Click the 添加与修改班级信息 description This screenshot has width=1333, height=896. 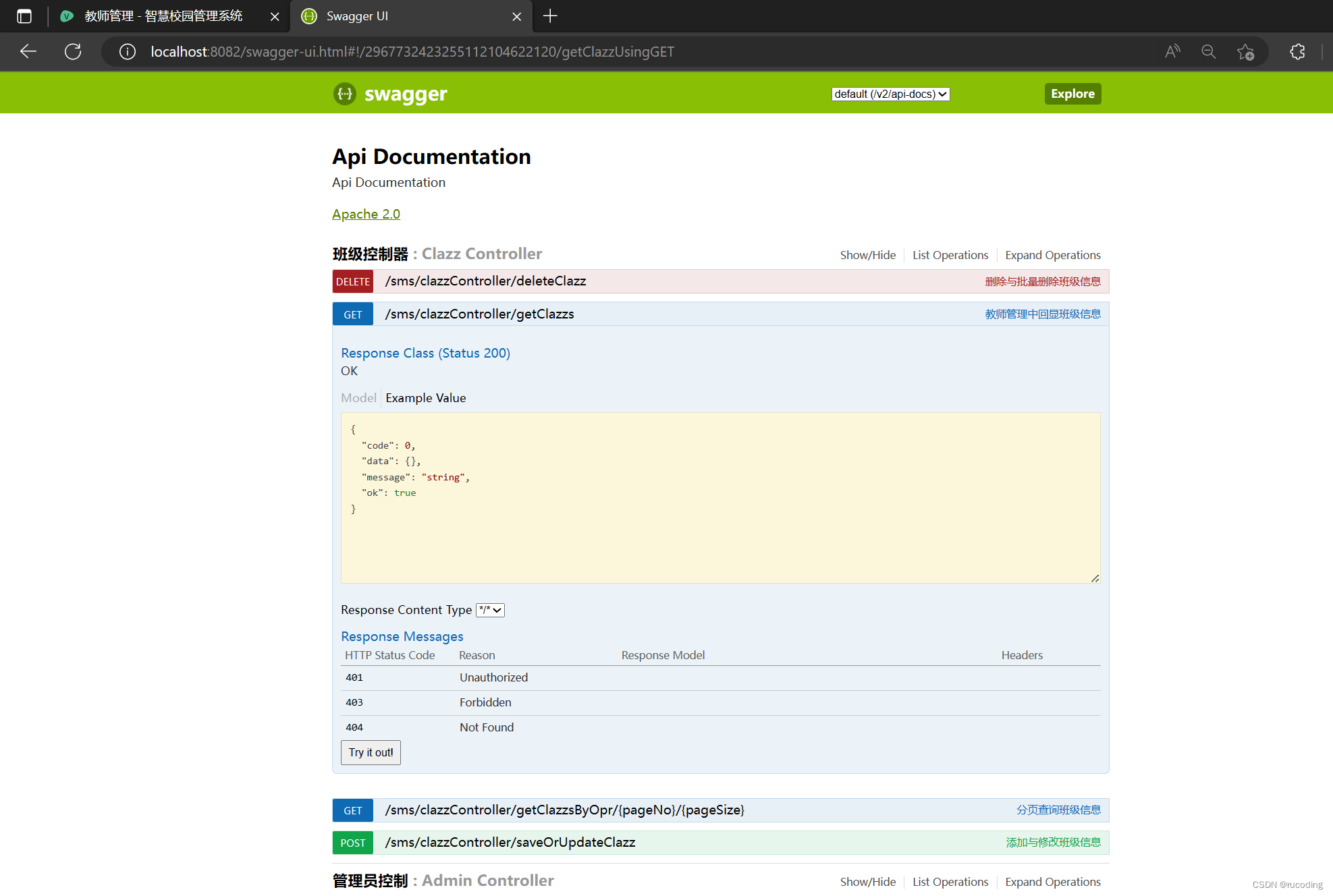[x=1053, y=842]
